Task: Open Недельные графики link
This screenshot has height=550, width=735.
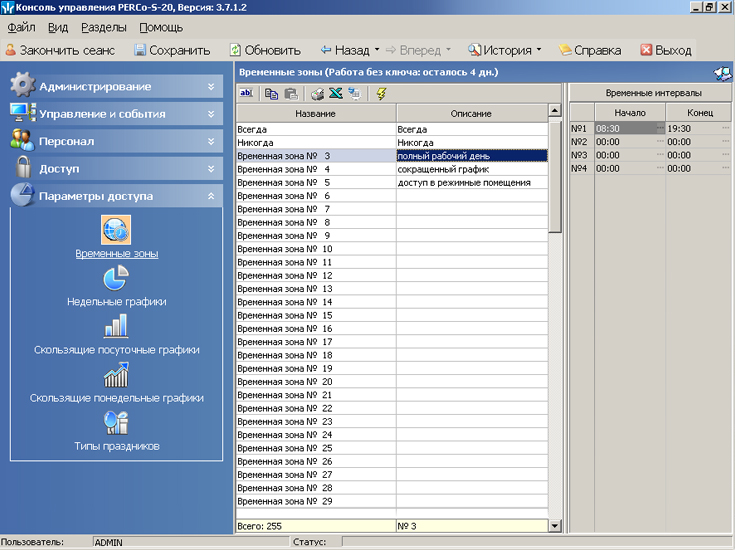Action: coord(117,301)
